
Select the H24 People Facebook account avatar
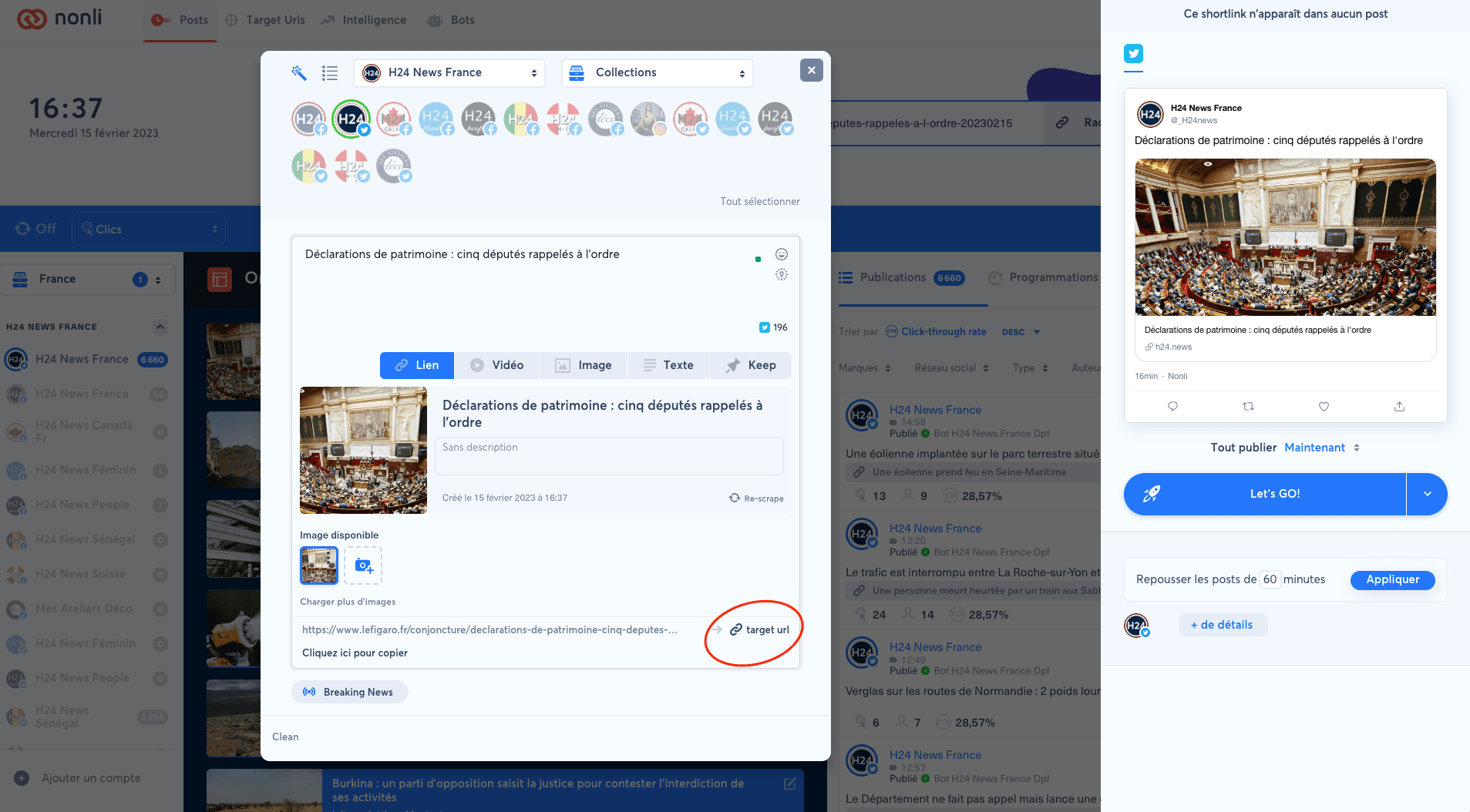pos(479,119)
